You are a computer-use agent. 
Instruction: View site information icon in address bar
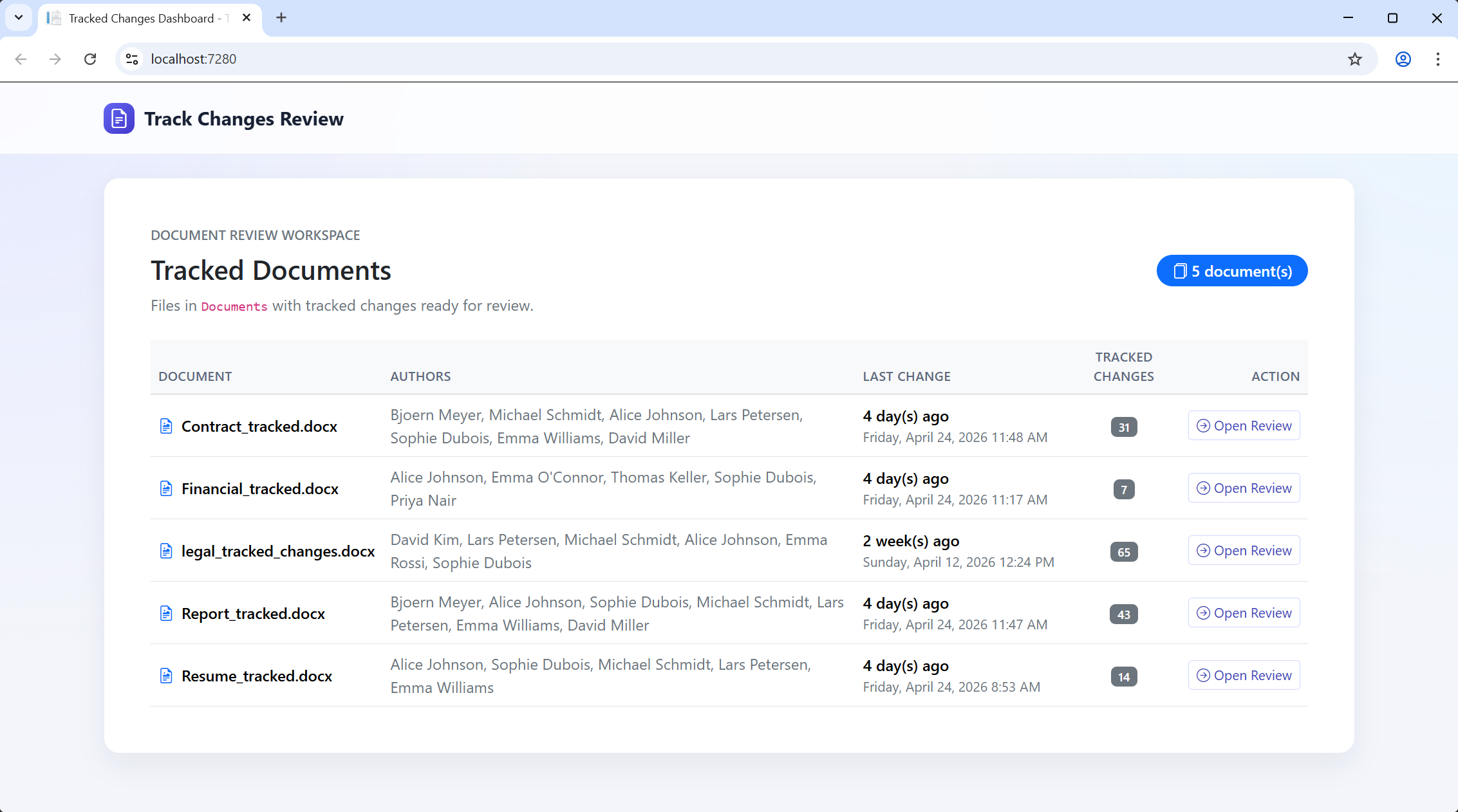pyautogui.click(x=132, y=59)
